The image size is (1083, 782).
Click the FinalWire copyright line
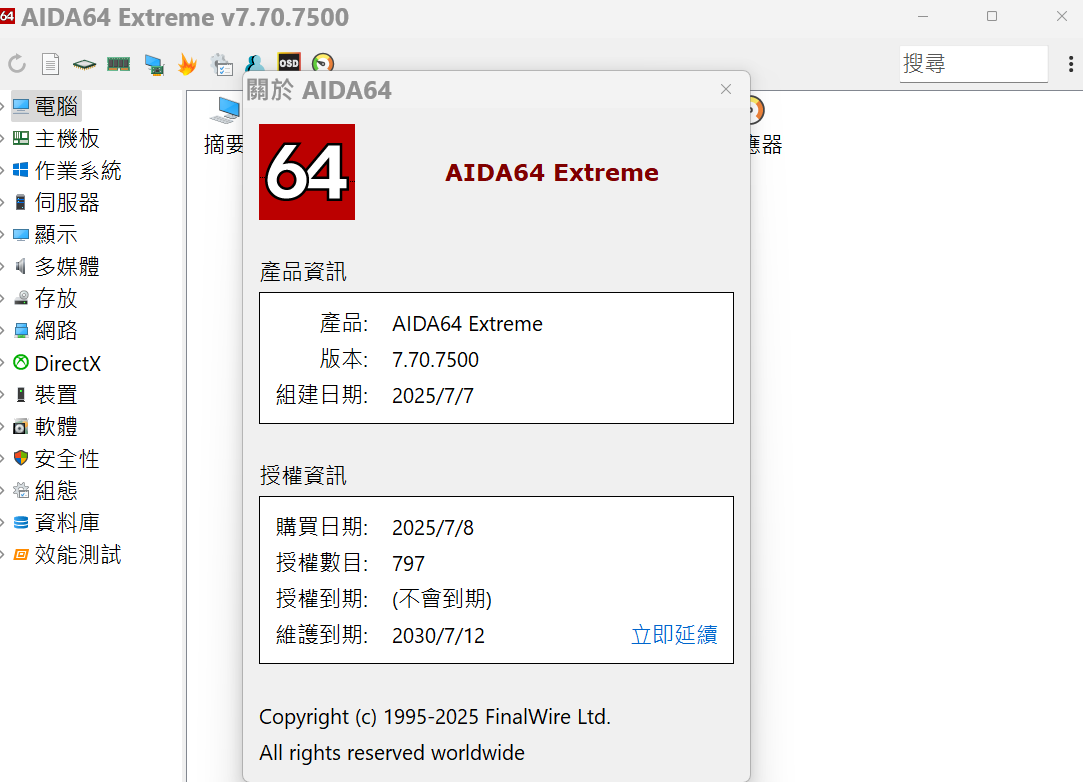tap(435, 717)
